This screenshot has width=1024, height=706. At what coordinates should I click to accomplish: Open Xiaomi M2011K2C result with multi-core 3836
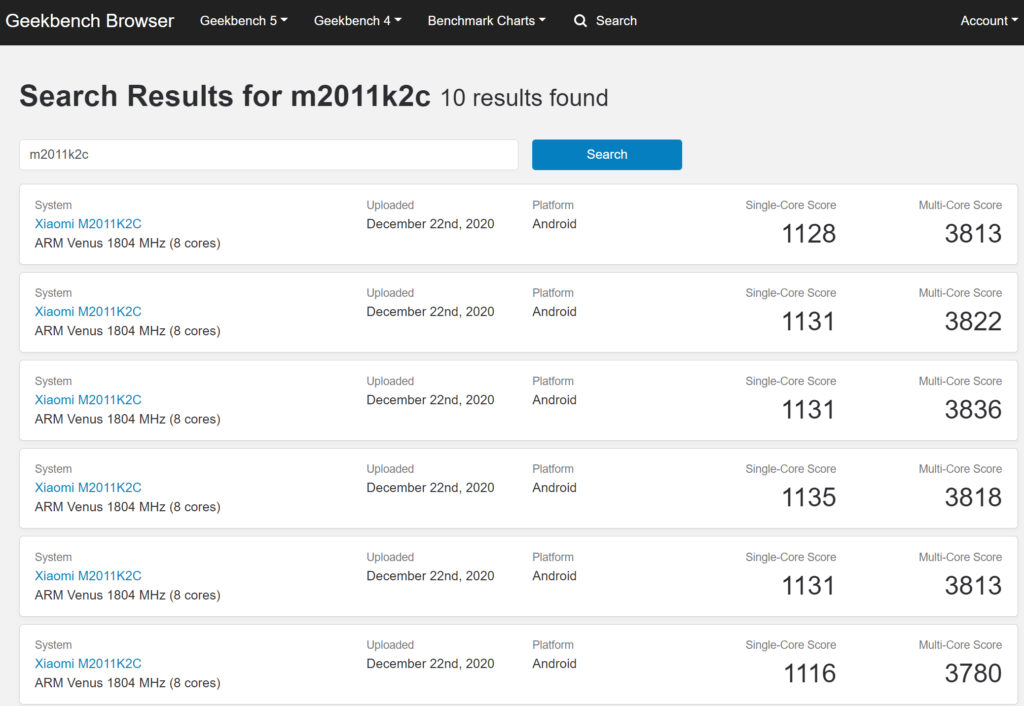88,400
